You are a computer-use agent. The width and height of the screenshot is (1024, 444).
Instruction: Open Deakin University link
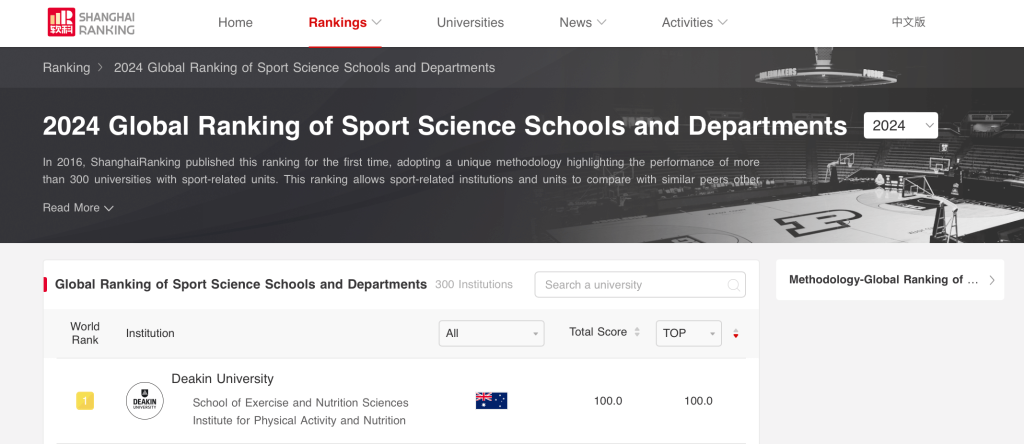222,379
